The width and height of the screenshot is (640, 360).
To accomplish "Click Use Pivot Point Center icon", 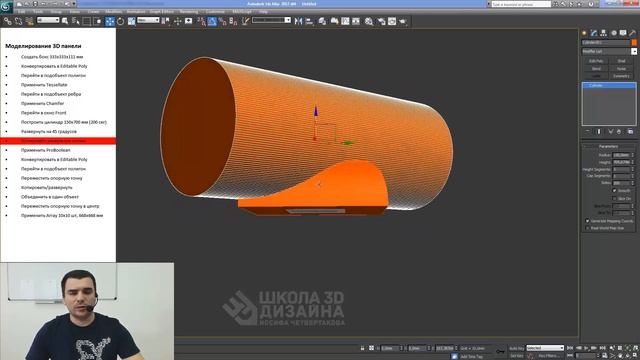I will coord(166,21).
